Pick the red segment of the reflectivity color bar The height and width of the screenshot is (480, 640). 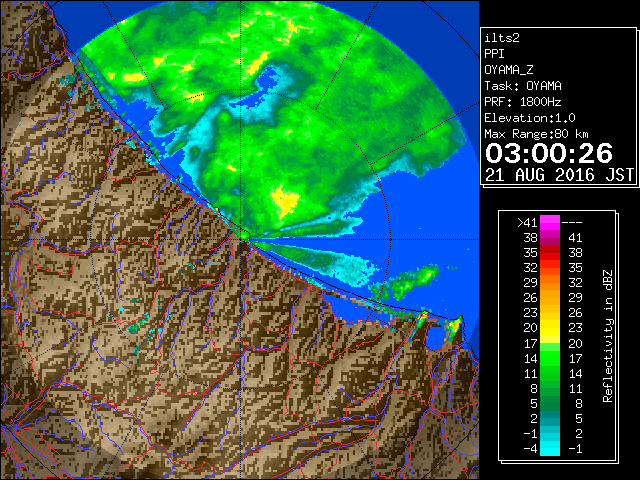coord(549,253)
